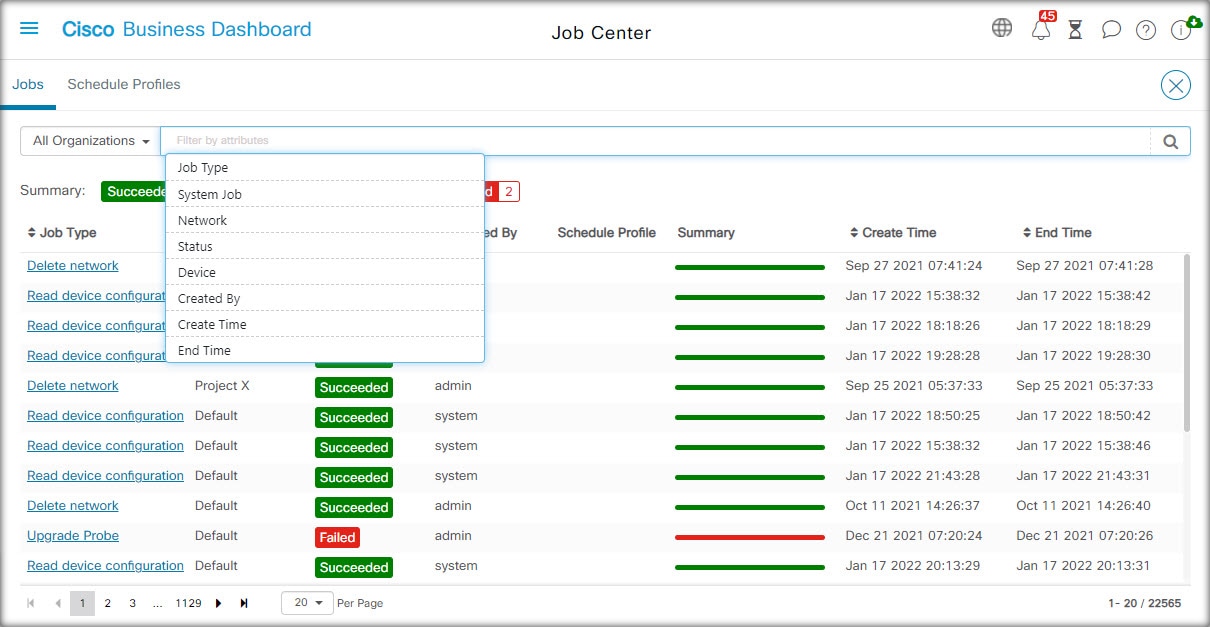Click the Schedule Profile column header

[x=607, y=233]
